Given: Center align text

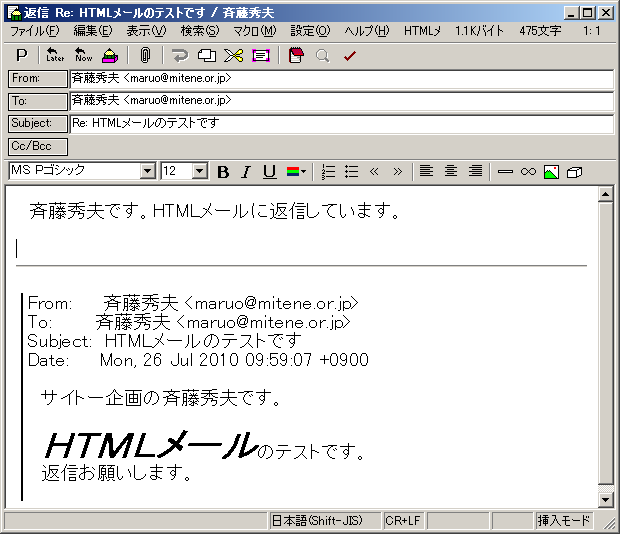Looking at the screenshot, I should [451, 171].
